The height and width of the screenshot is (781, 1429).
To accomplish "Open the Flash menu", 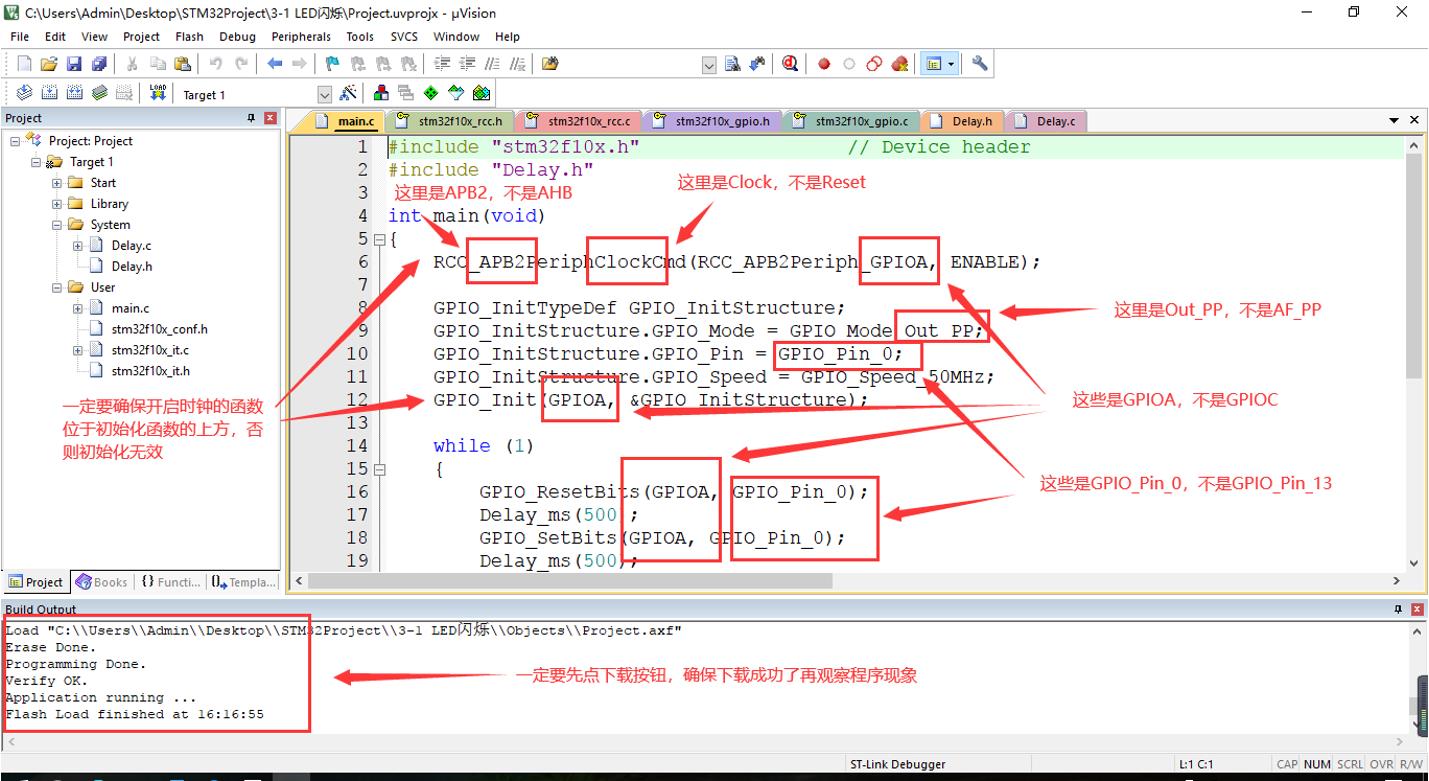I will tap(189, 36).
